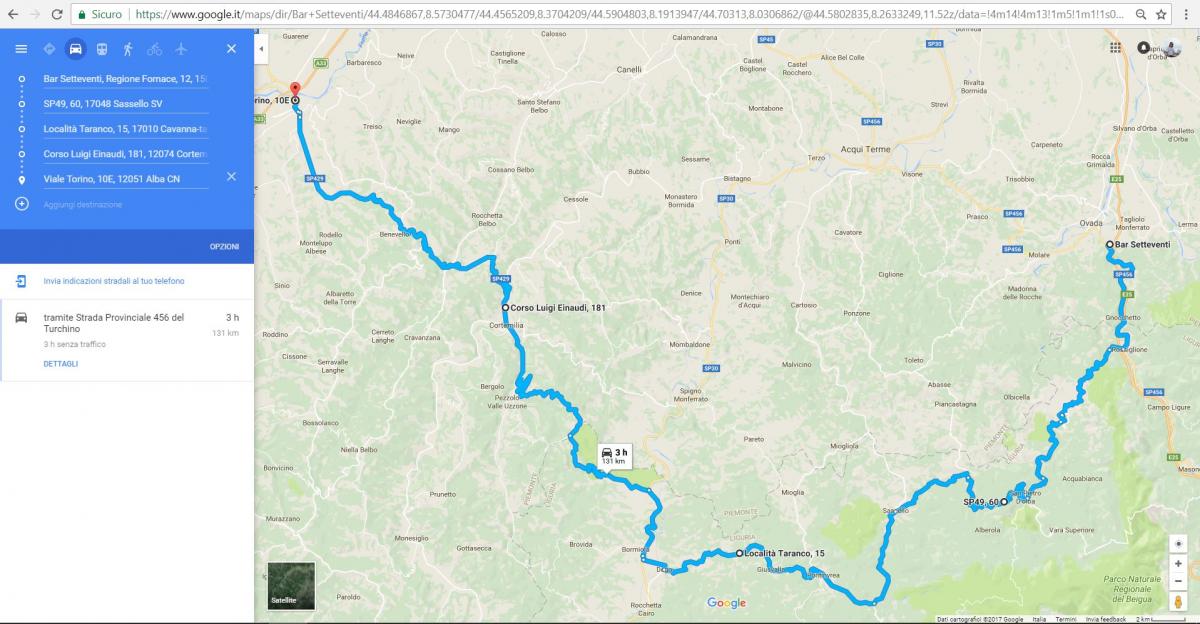This screenshot has height=624, width=1200.
Task: Select the driving travel mode icon
Action: click(x=75, y=49)
